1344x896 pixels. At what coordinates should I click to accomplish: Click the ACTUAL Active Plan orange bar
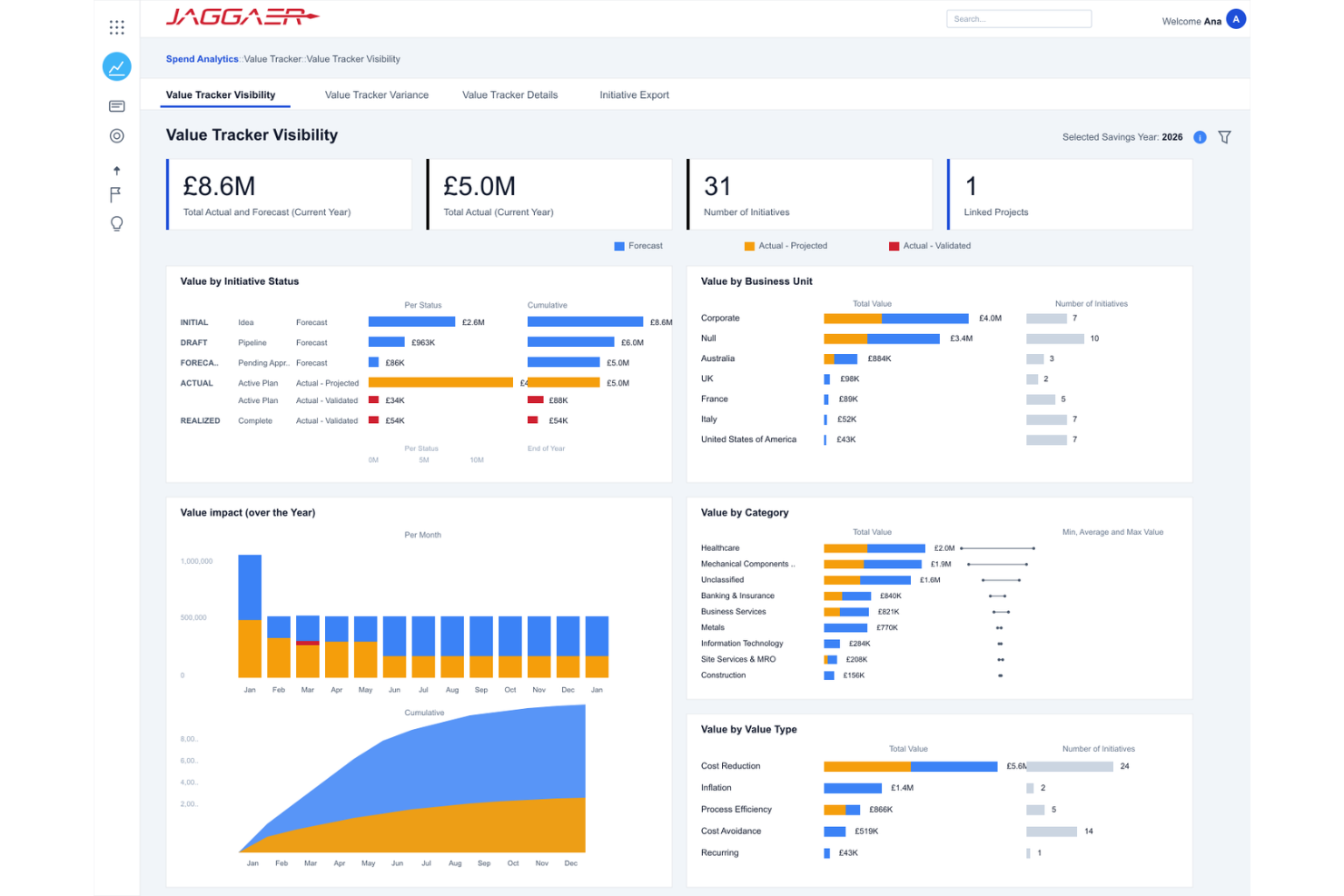440,382
